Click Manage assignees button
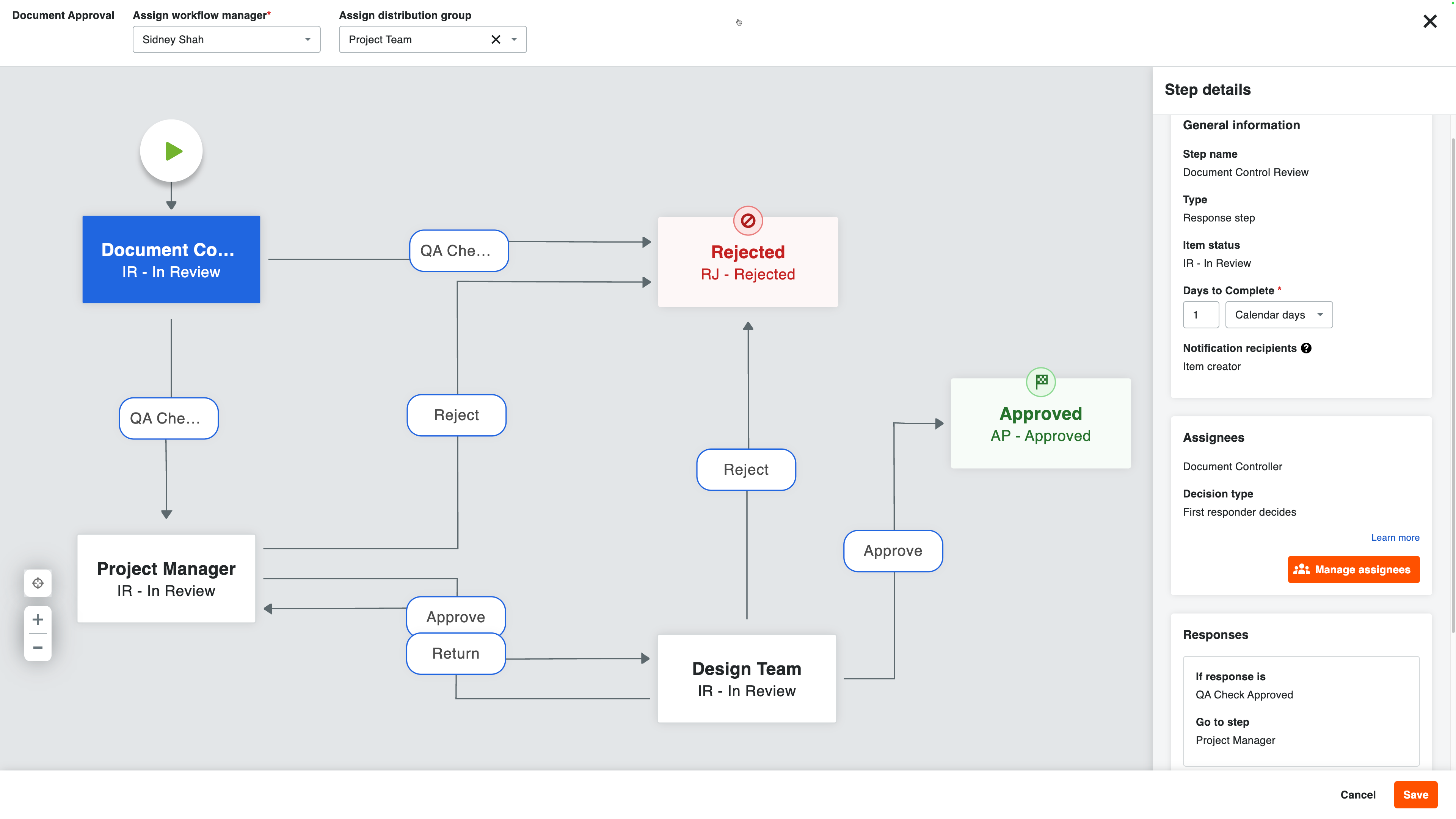Image resolution: width=1456 pixels, height=819 pixels. coord(1353,569)
